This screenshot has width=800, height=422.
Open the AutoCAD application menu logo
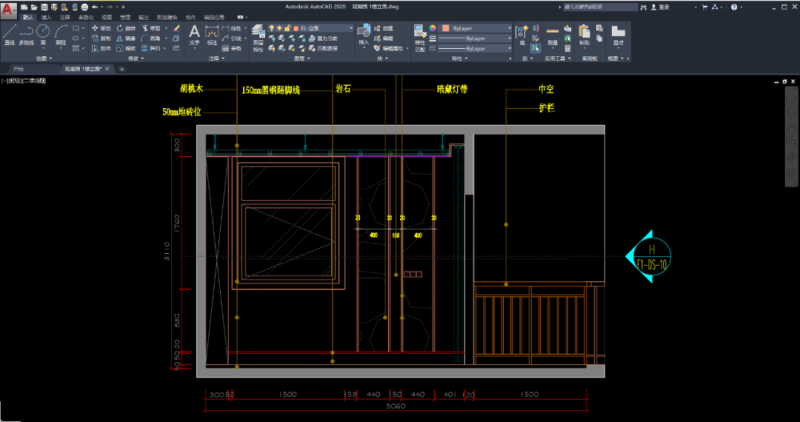click(8, 9)
